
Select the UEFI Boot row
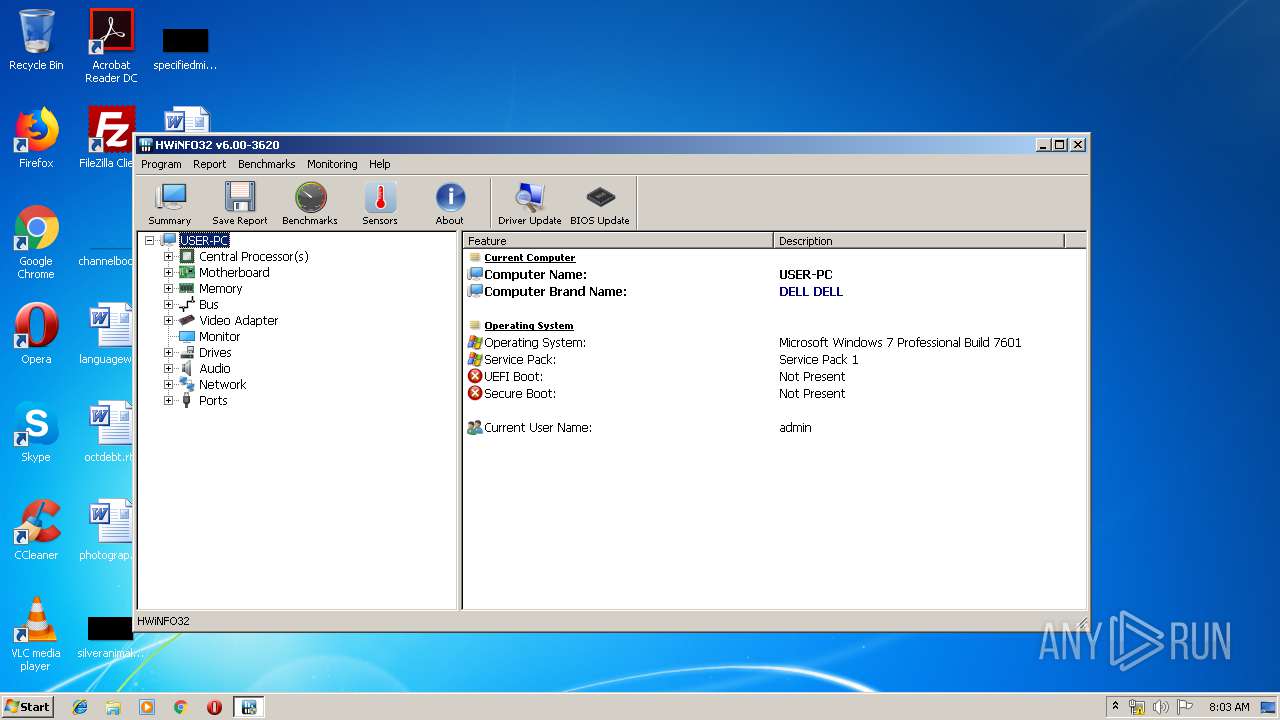pyautogui.click(x=775, y=376)
